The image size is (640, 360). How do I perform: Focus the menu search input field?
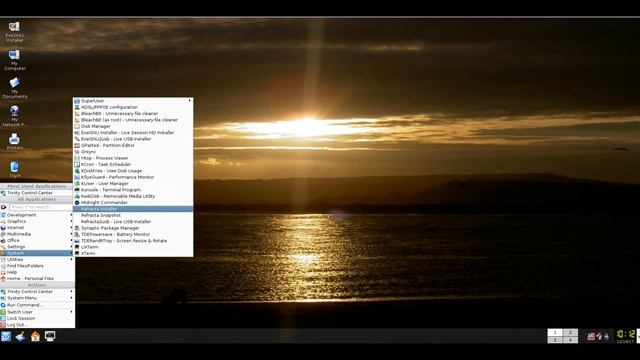(40, 207)
